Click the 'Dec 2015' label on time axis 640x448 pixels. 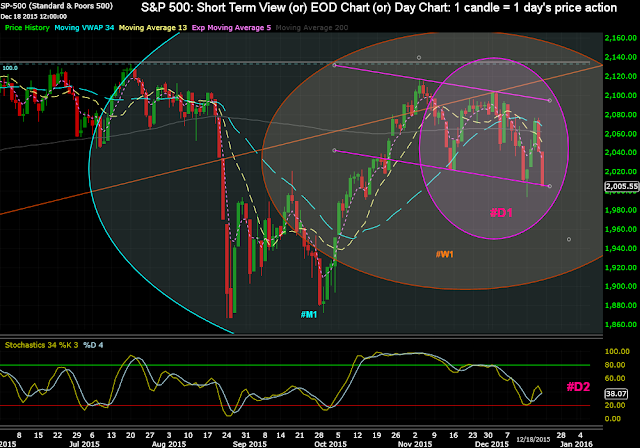point(491,444)
